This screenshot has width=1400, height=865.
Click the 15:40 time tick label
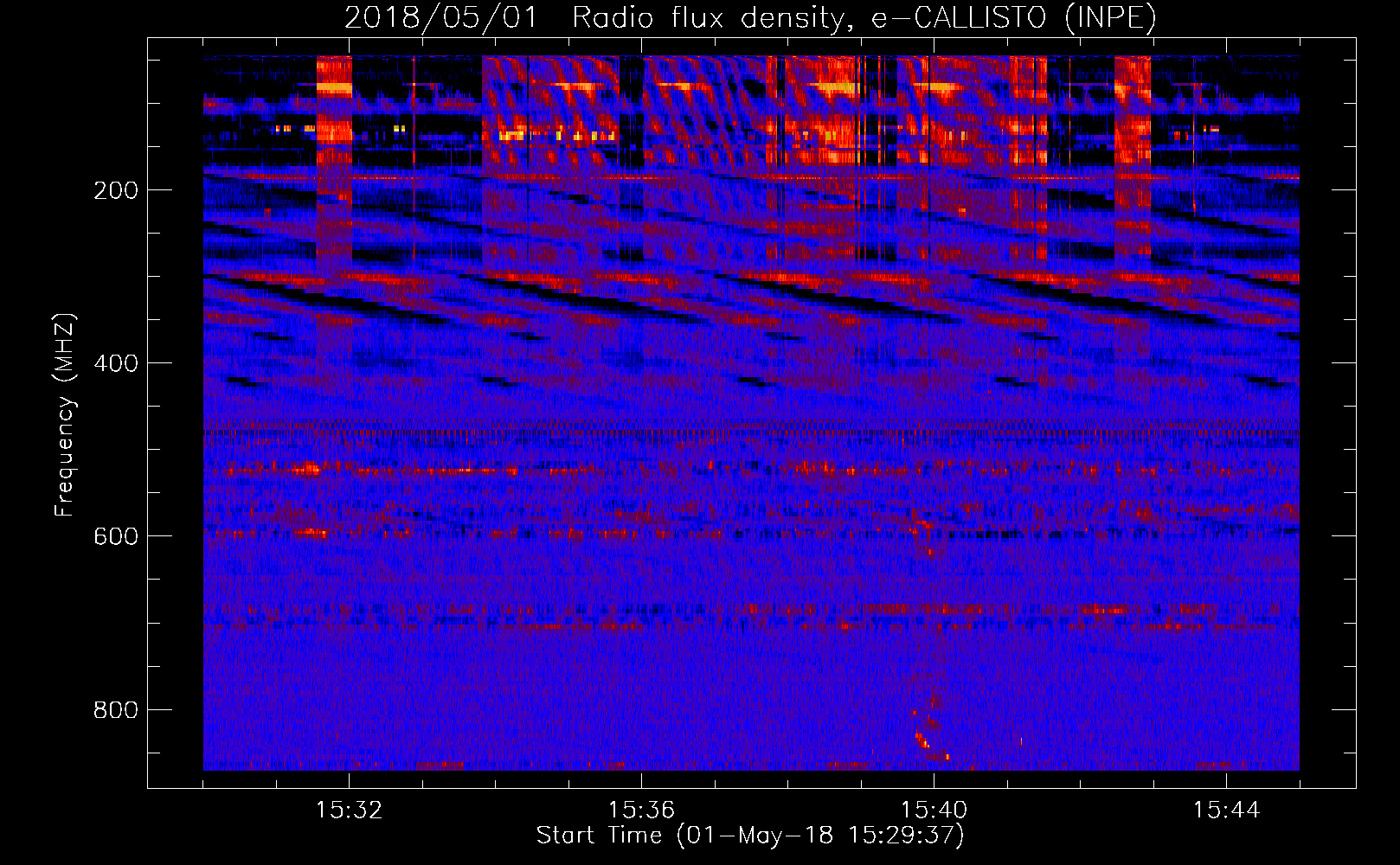[x=934, y=811]
